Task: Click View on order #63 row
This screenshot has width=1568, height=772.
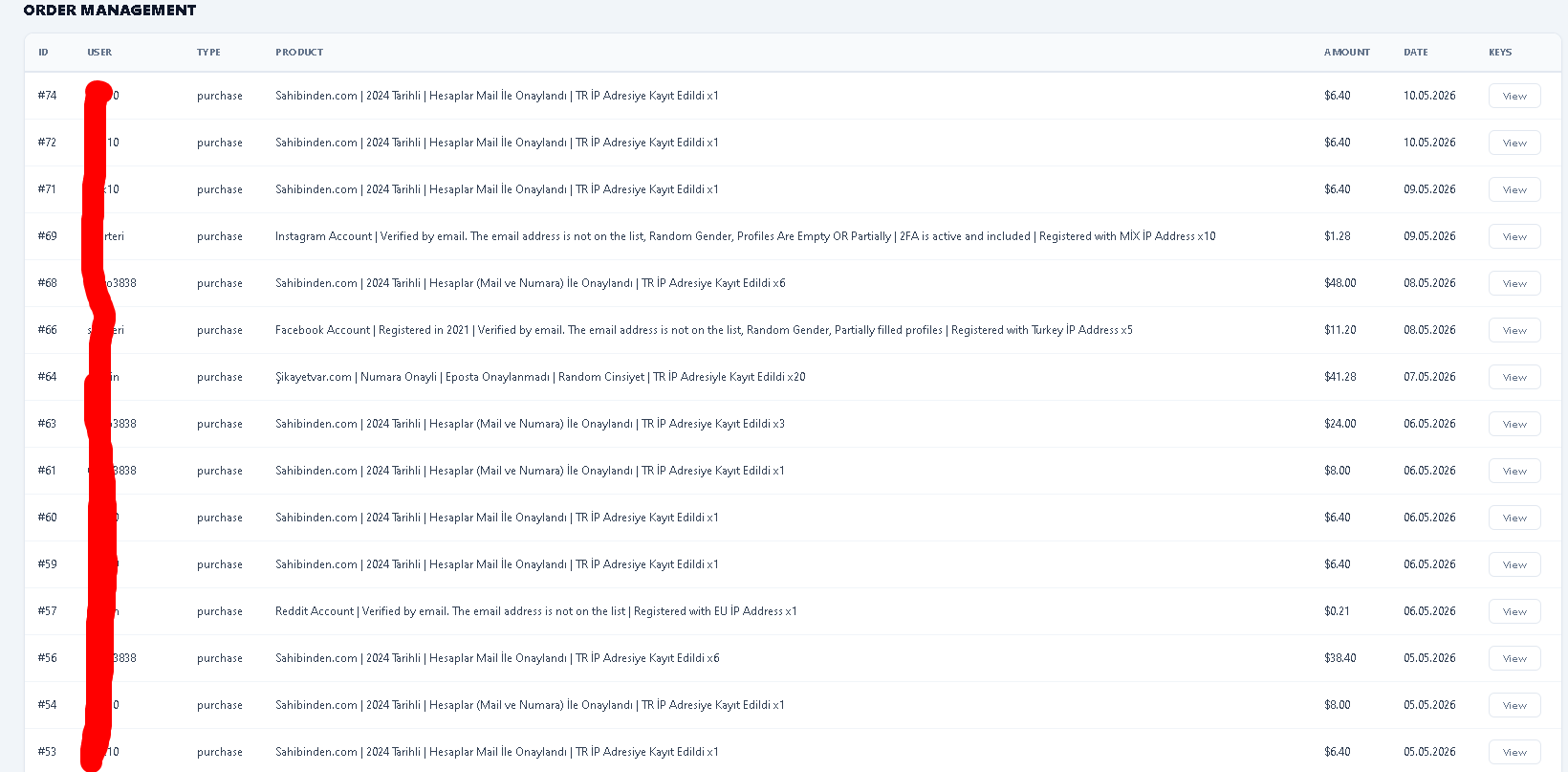Action: [1514, 424]
